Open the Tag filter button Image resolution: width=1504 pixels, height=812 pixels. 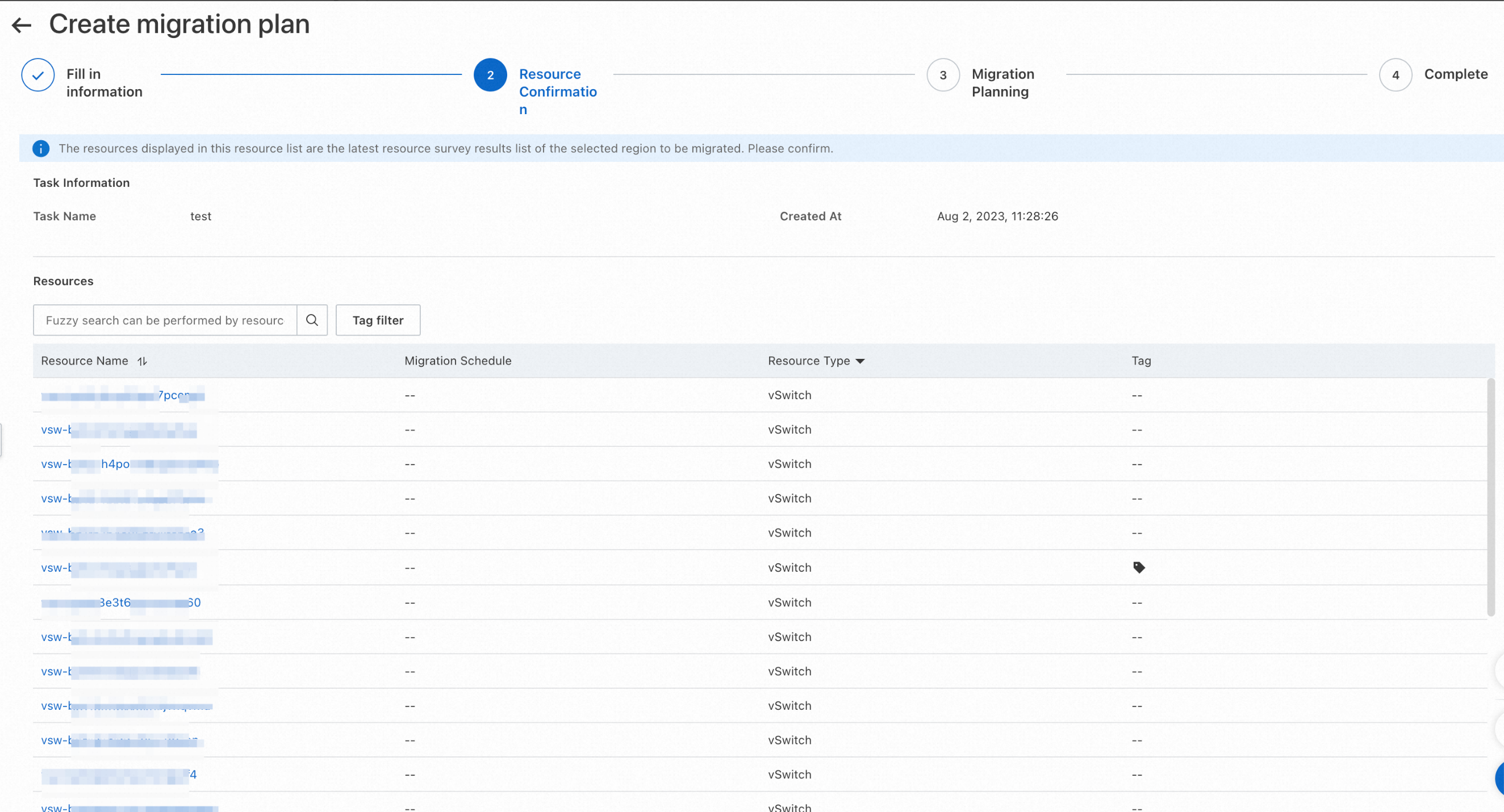click(x=378, y=320)
